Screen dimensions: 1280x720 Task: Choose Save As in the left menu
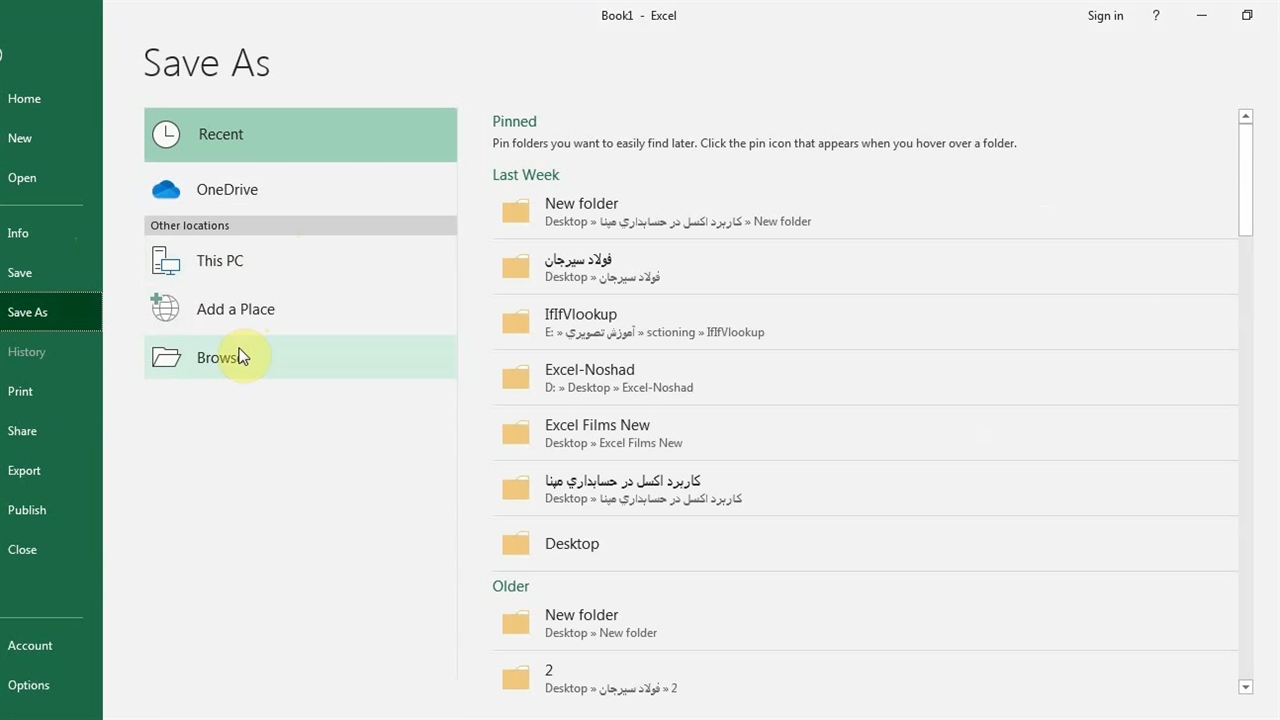(50, 312)
